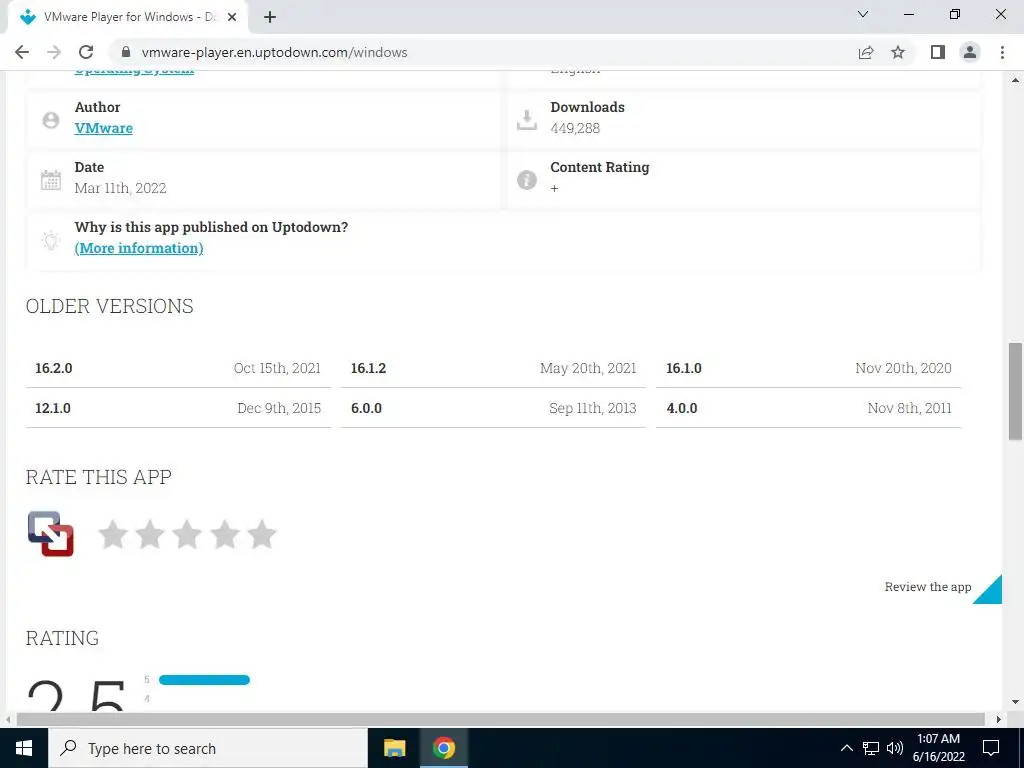Click the scrollbar down arrow
Image resolution: width=1024 pixels, height=768 pixels.
click(x=1016, y=702)
